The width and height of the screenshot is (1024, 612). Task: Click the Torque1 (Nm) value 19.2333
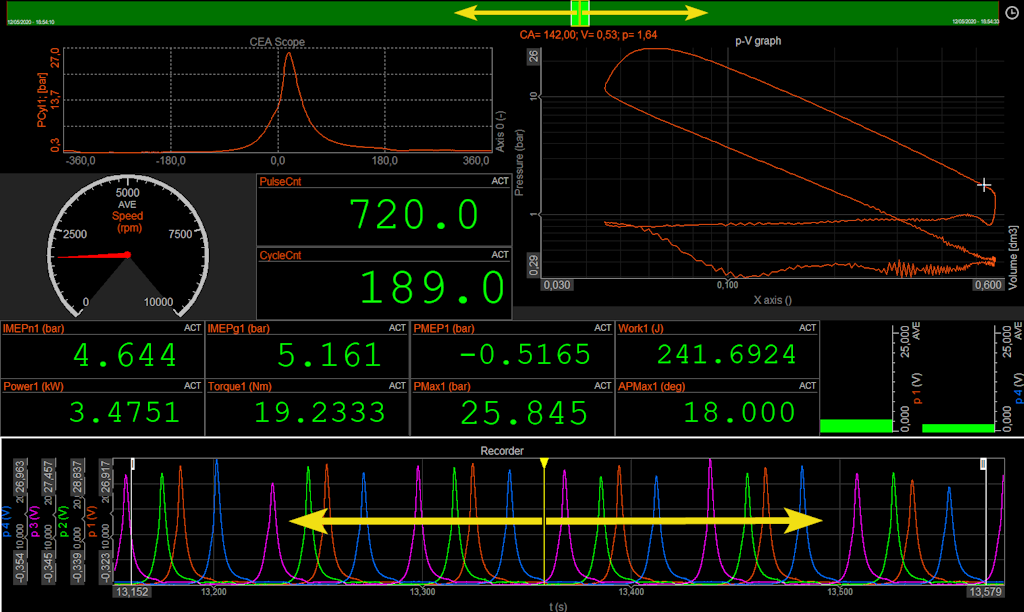[x=319, y=413]
